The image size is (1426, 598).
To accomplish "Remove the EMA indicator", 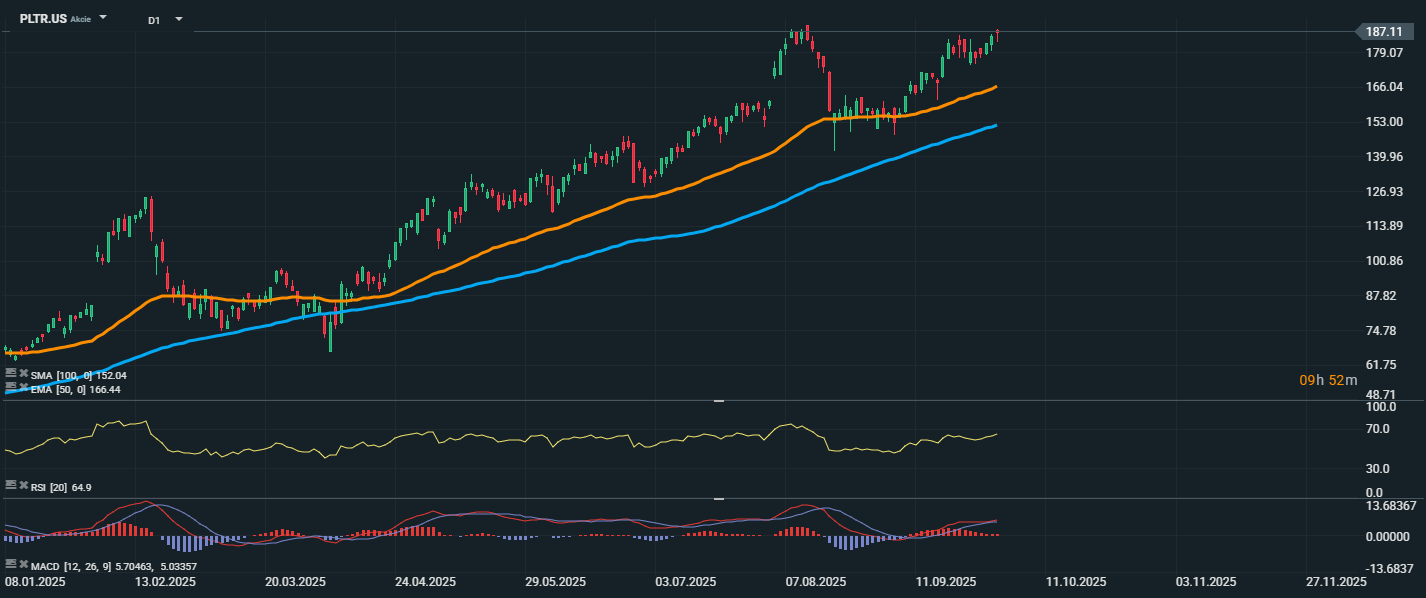I will click(22, 387).
